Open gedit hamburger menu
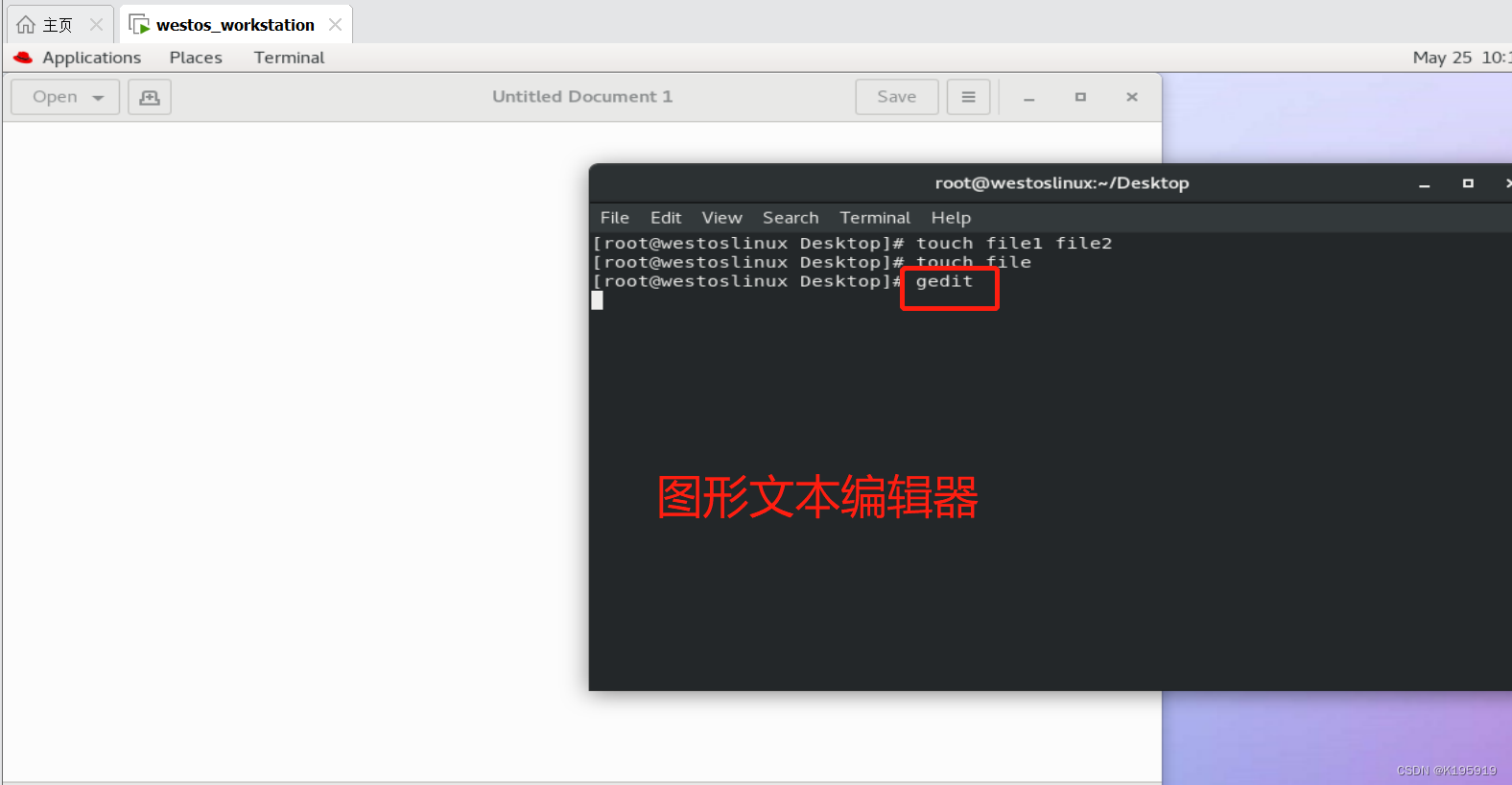 pos(968,97)
